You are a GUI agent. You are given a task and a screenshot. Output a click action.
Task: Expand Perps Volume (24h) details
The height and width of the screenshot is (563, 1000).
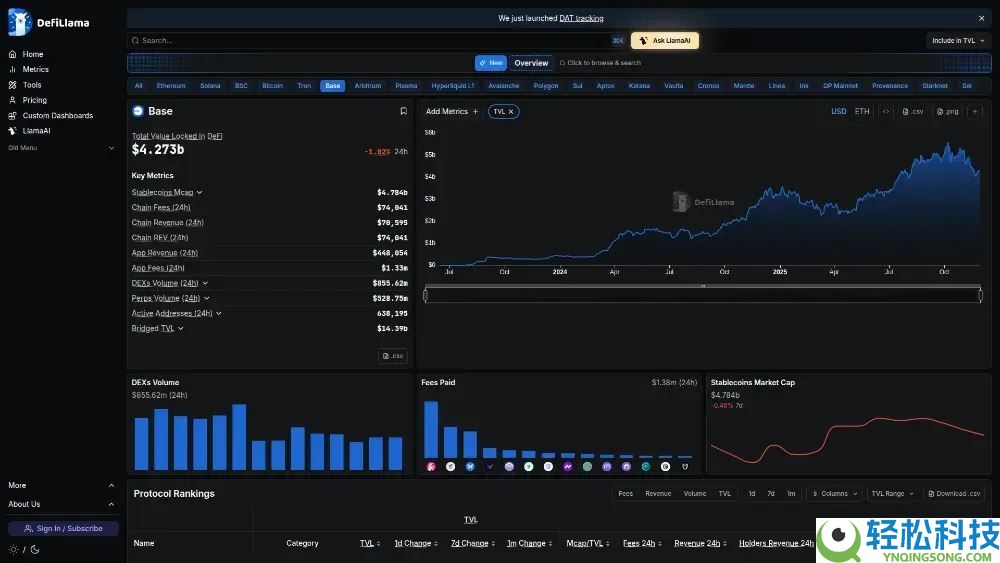click(207, 298)
